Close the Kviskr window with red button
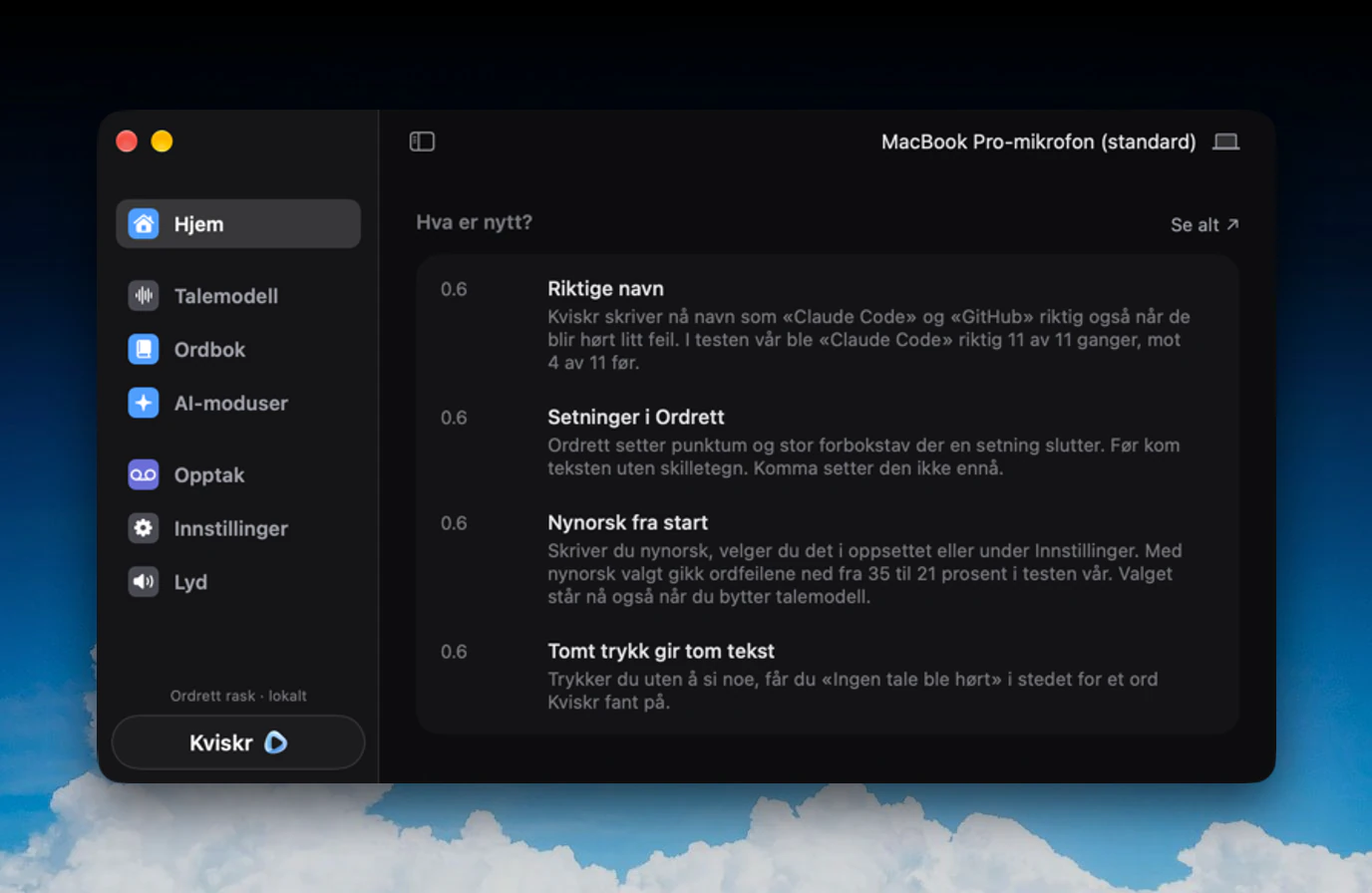The image size is (1372, 893). click(127, 142)
